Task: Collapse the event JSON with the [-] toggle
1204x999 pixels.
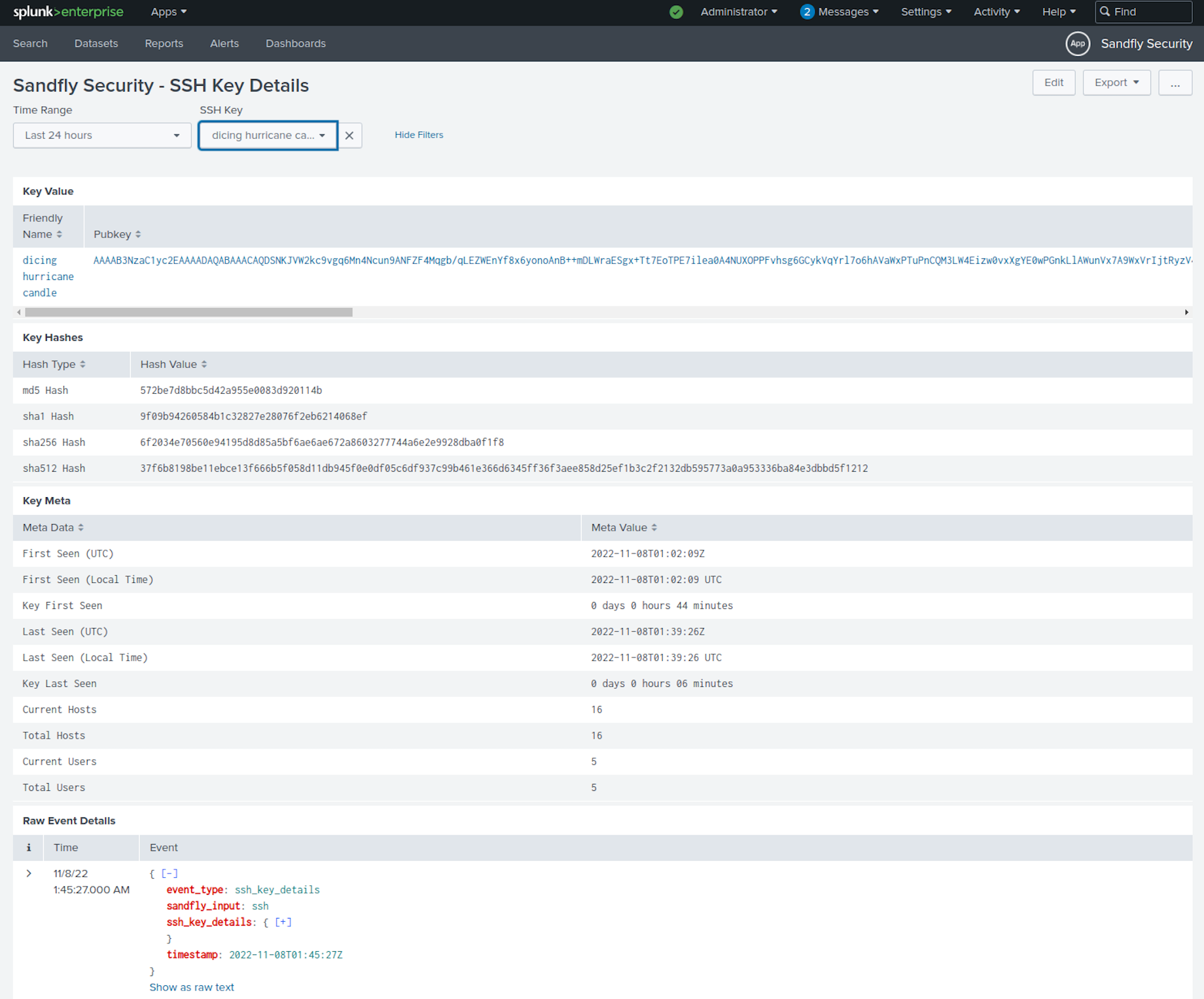Action: pos(169,873)
